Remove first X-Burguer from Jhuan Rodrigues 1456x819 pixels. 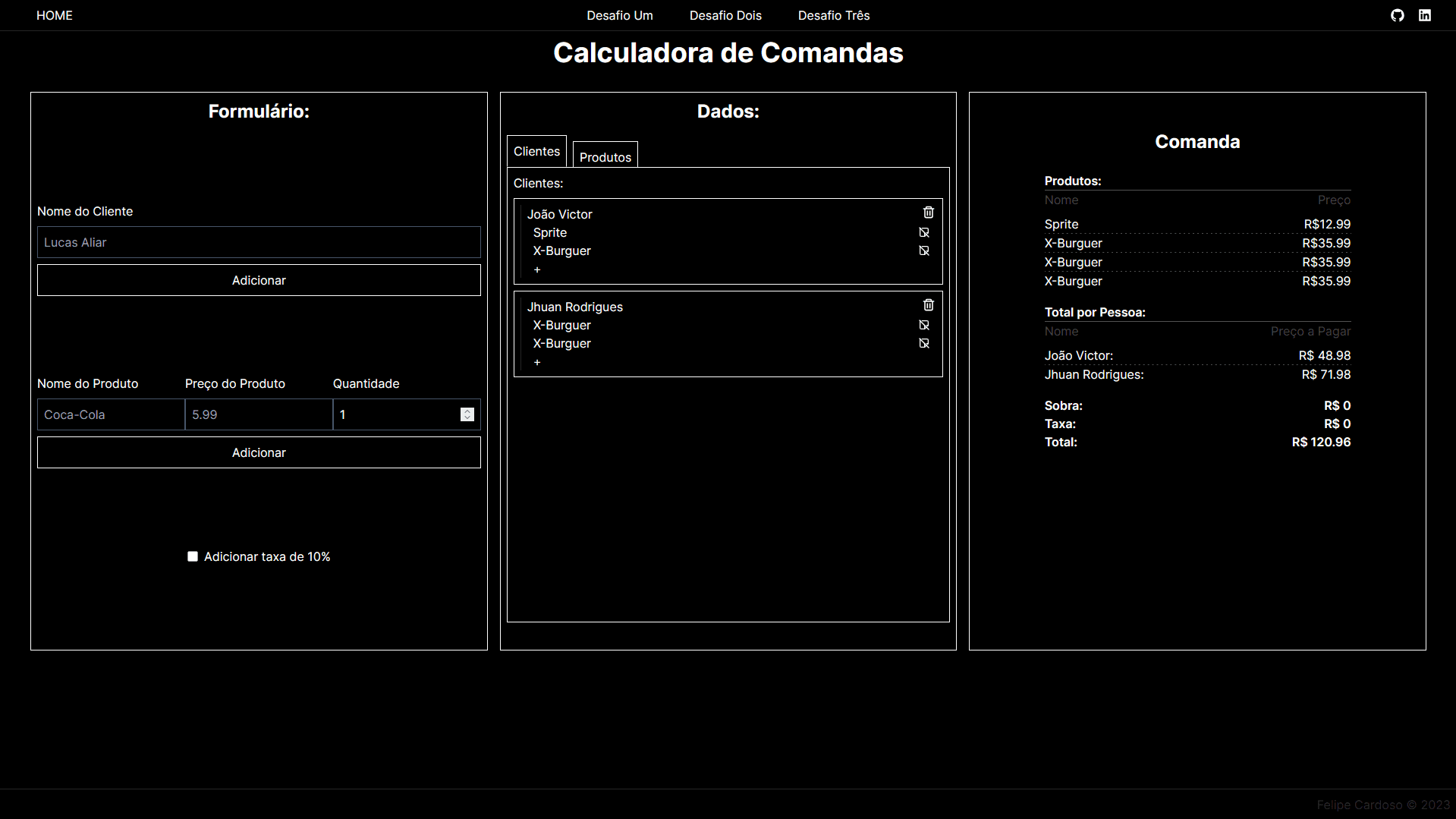(x=923, y=325)
